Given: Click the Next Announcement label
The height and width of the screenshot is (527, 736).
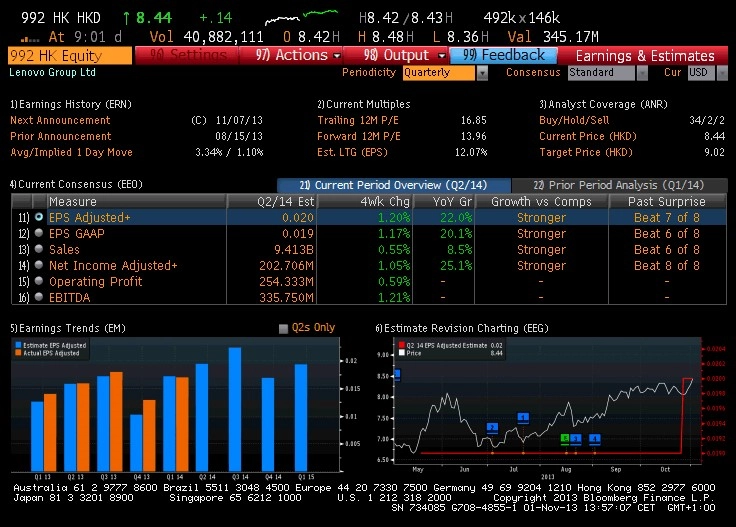Looking at the screenshot, I should click(60, 120).
